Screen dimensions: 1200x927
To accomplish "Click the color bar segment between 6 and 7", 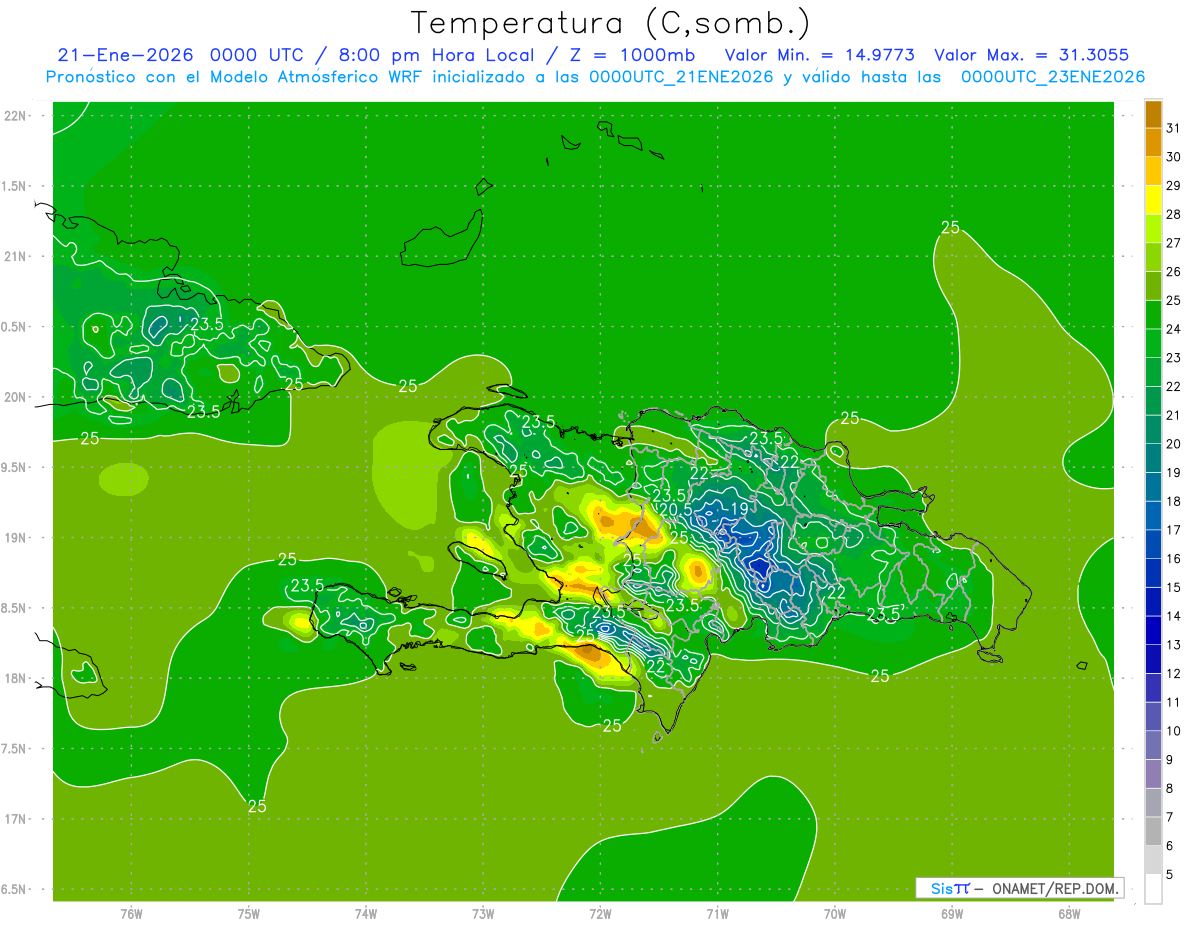I will coord(1153,831).
